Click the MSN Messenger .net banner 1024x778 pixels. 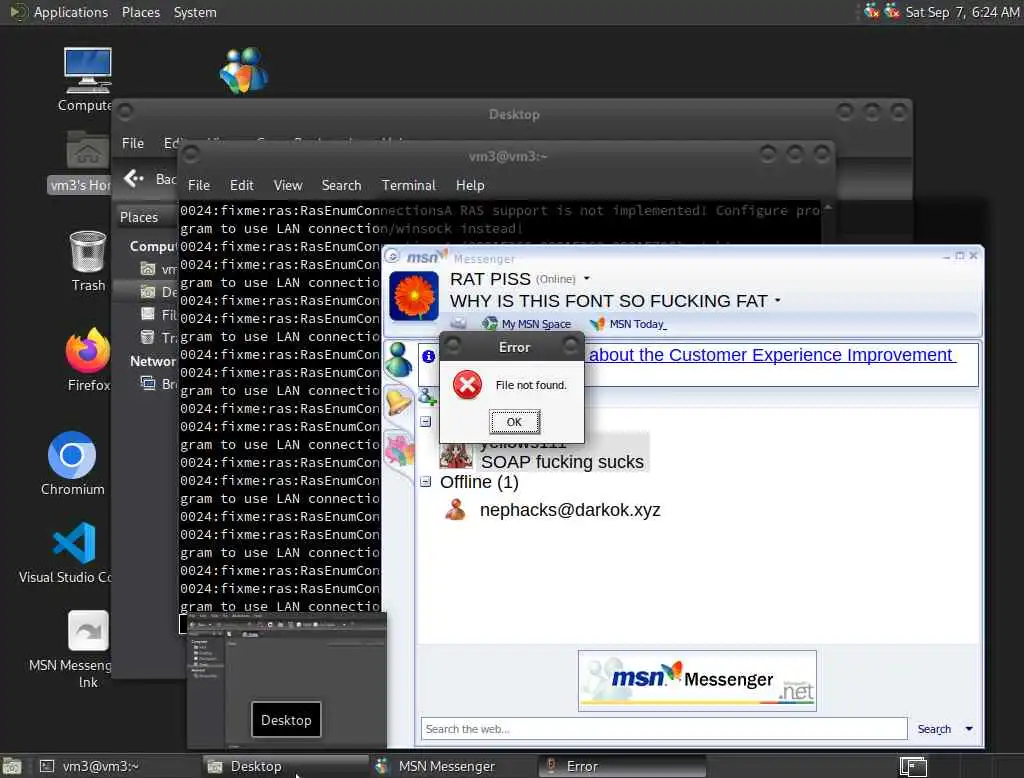[697, 681]
